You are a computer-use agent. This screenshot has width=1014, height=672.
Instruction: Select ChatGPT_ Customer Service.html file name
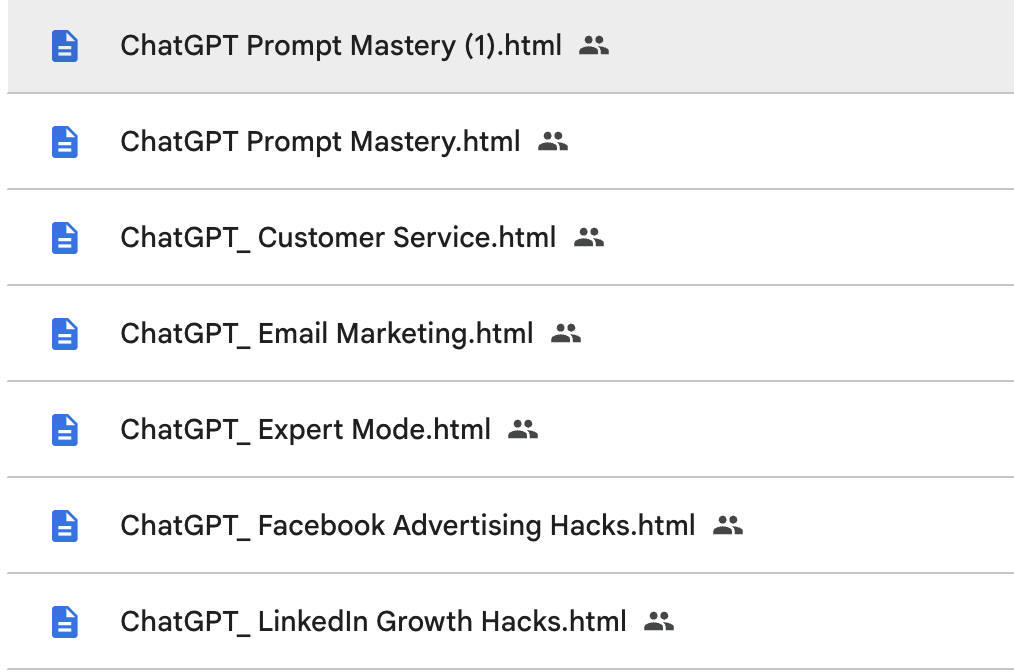click(x=338, y=238)
